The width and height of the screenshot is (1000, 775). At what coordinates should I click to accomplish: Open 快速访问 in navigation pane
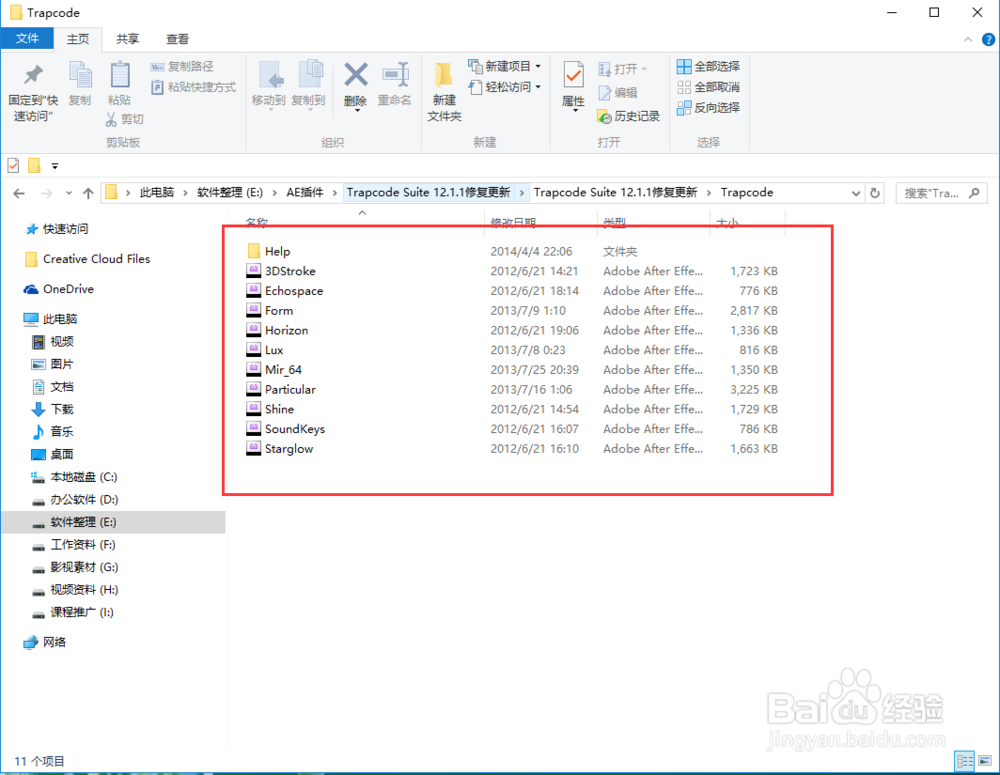(x=65, y=229)
